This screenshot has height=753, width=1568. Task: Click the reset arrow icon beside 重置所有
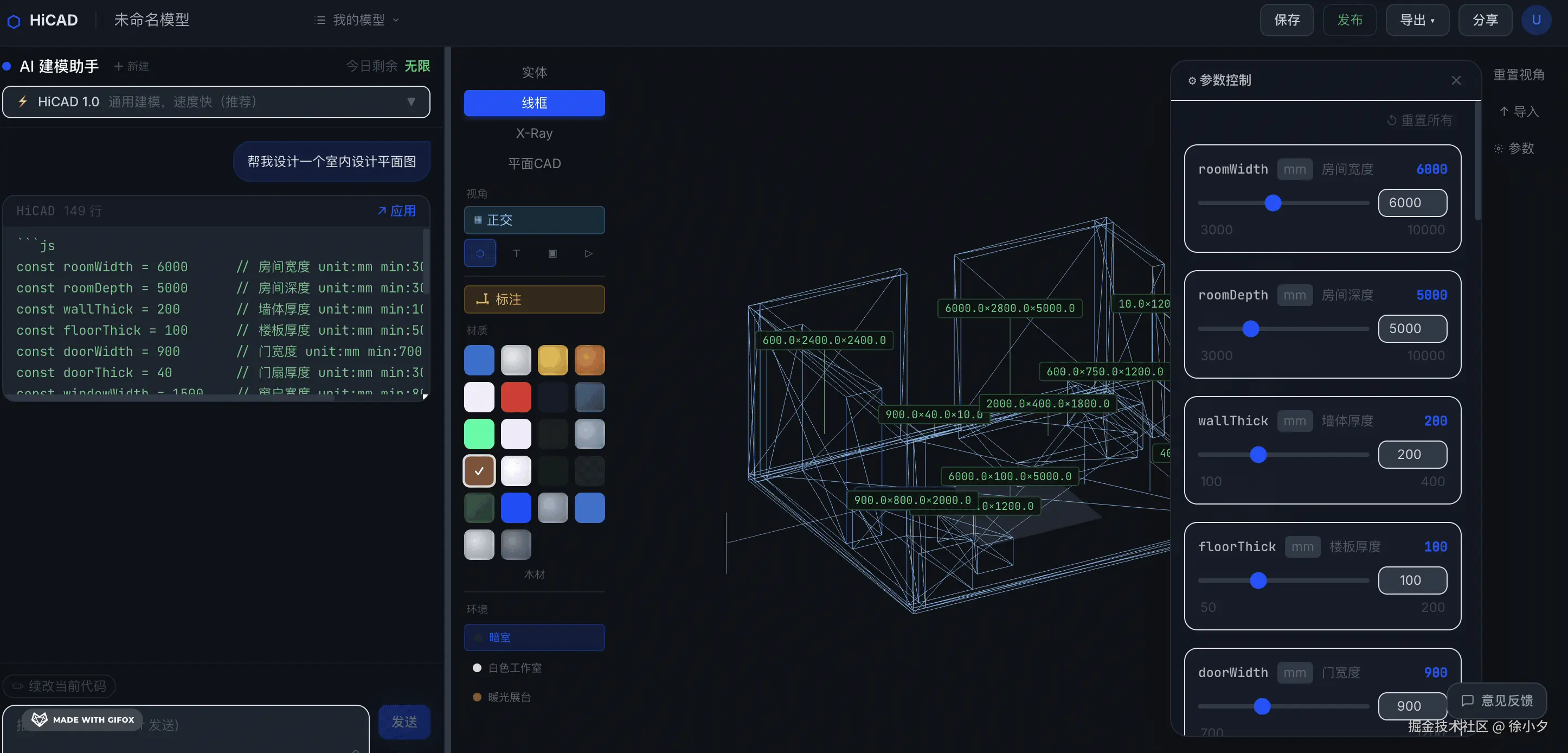click(1391, 120)
